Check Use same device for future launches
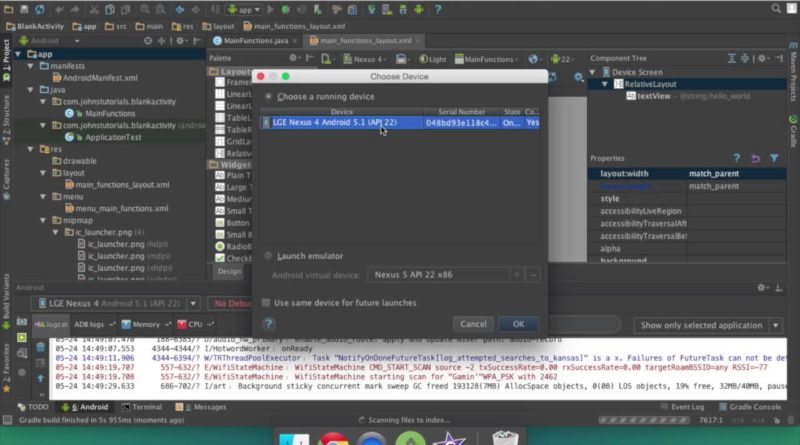 click(x=266, y=303)
